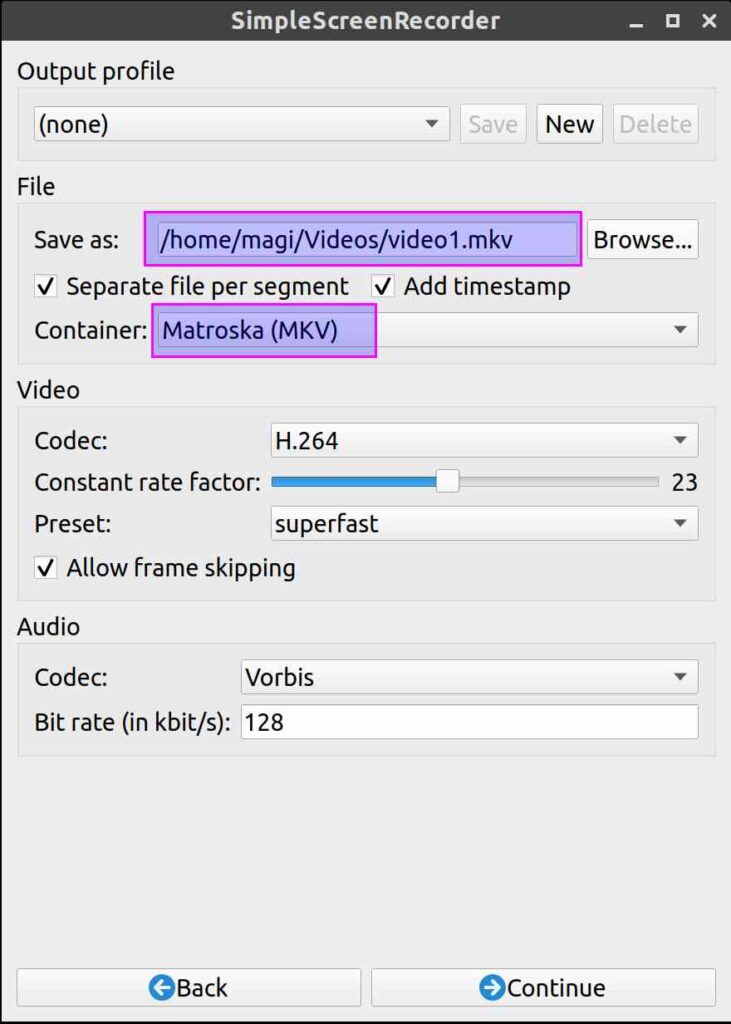This screenshot has width=731, height=1024.
Task: Click the Back button with arrow icon
Action: point(188,987)
